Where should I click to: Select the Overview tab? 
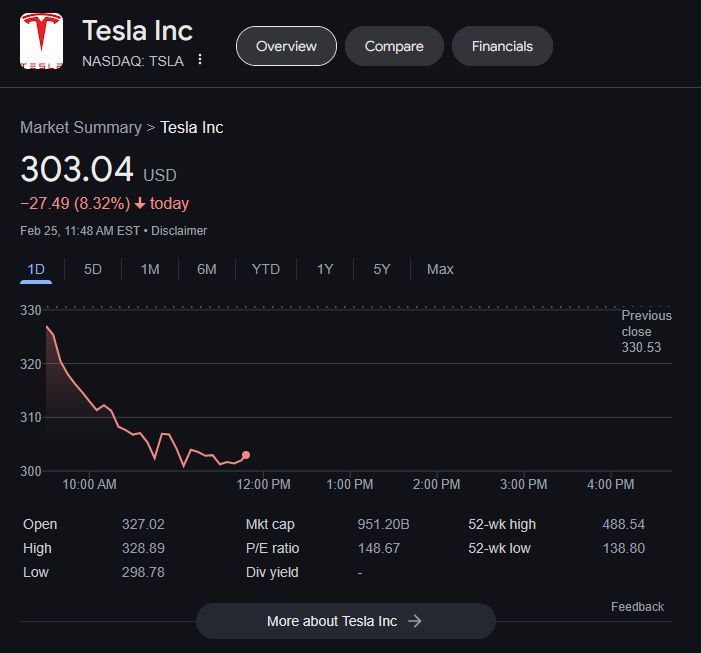pyautogui.click(x=286, y=46)
